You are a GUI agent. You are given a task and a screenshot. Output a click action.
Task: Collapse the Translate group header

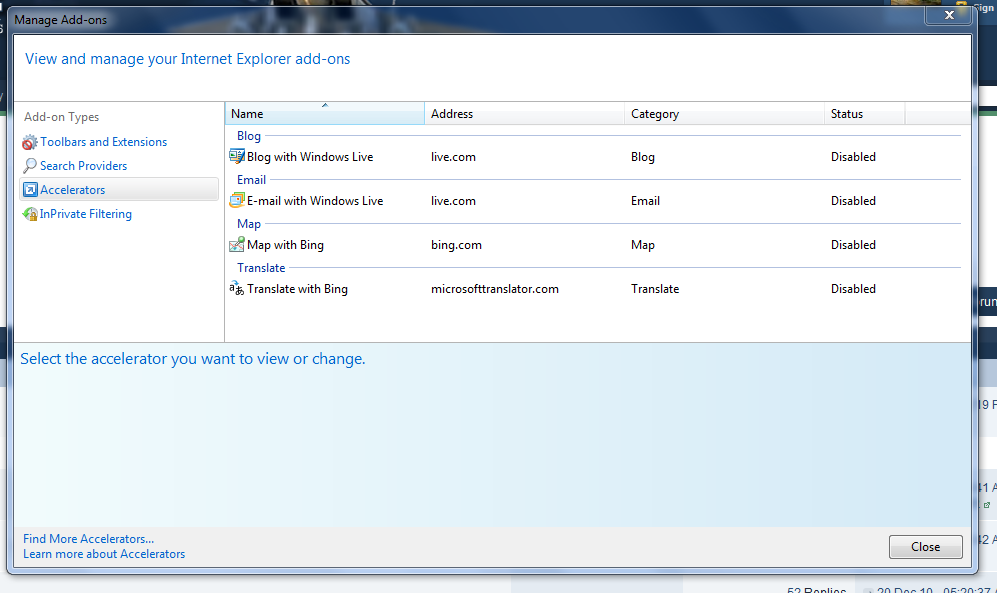tap(261, 268)
